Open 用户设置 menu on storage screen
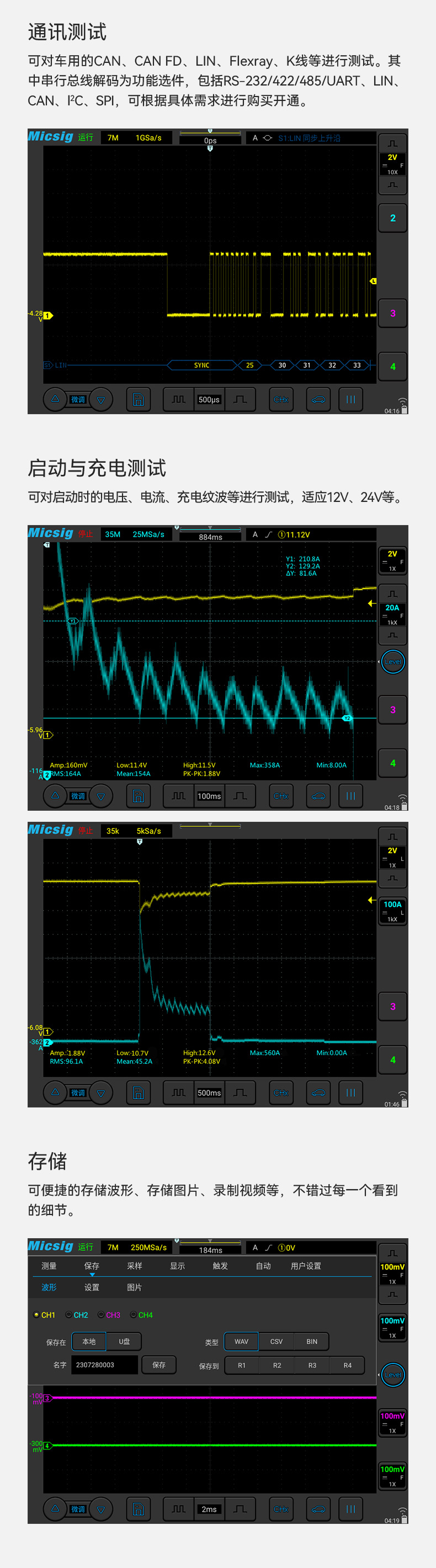Viewport: 436px width, 1568px height. [306, 1266]
